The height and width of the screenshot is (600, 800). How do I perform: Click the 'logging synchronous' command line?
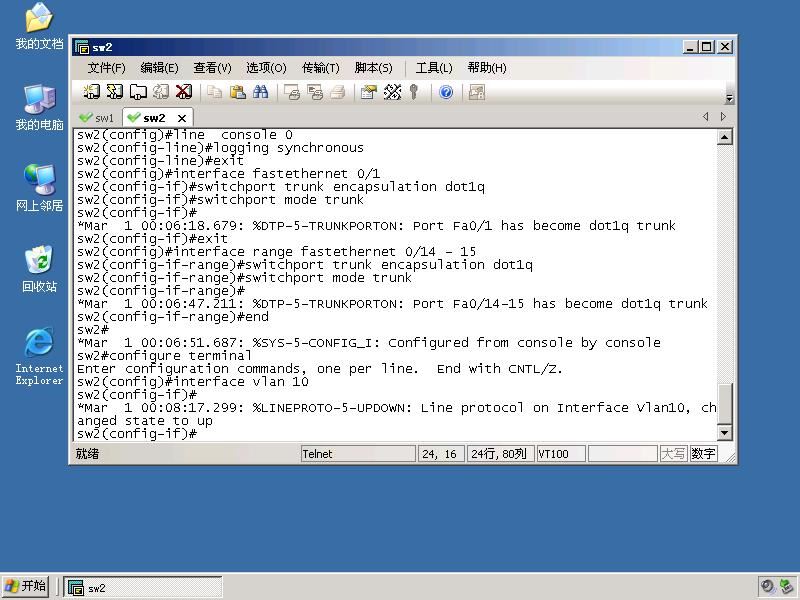click(220, 147)
